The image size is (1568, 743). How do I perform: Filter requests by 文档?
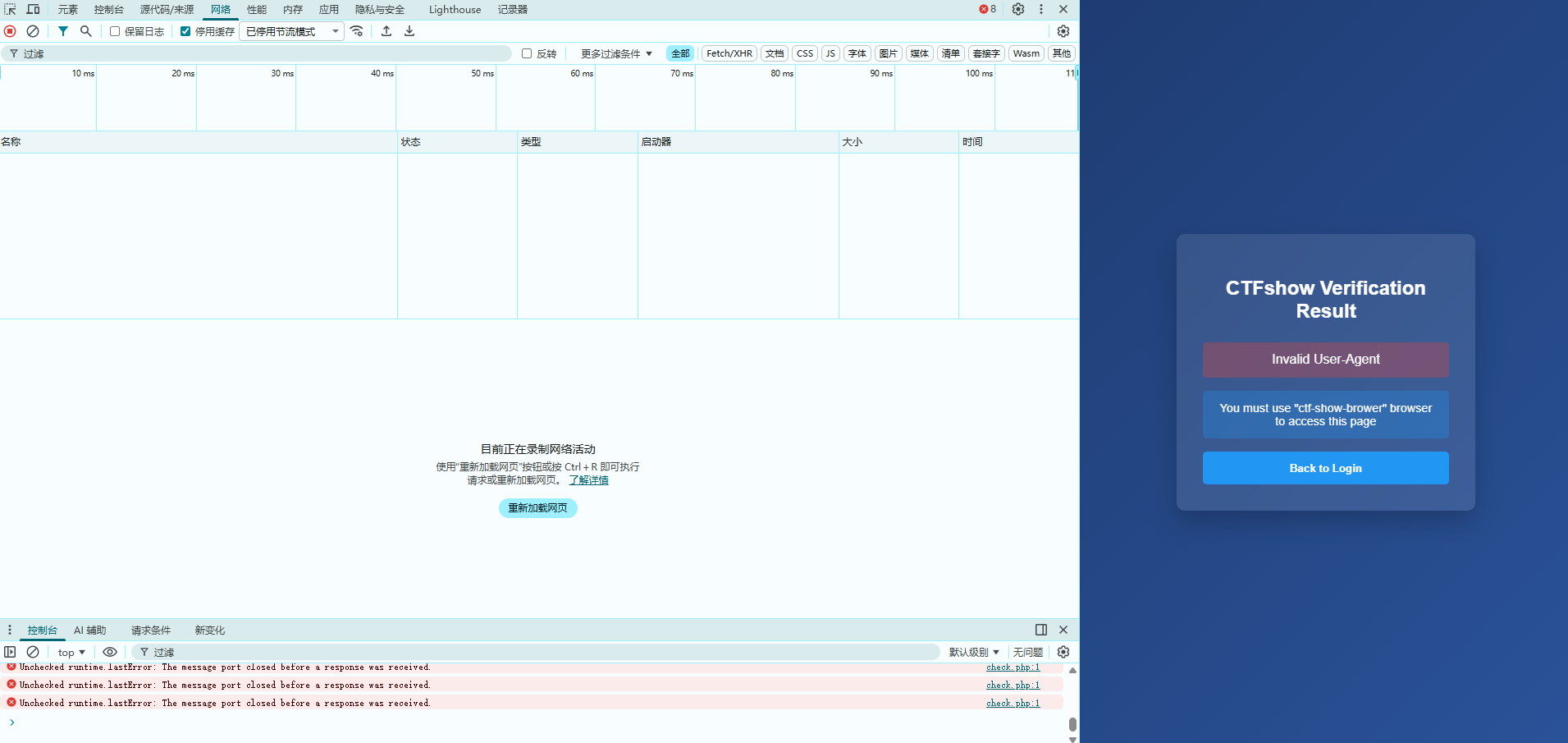pyautogui.click(x=775, y=53)
